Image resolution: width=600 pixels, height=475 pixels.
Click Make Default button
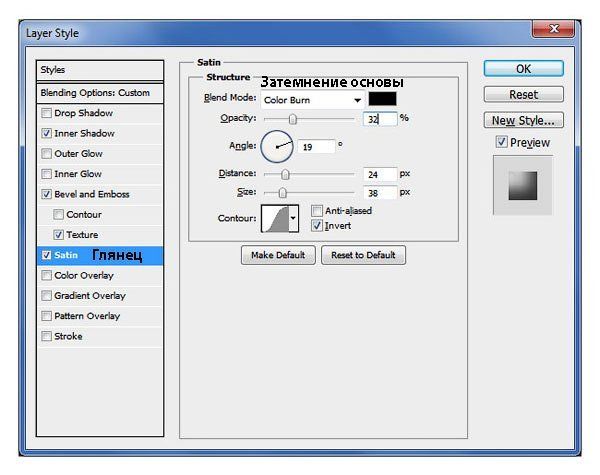[278, 255]
